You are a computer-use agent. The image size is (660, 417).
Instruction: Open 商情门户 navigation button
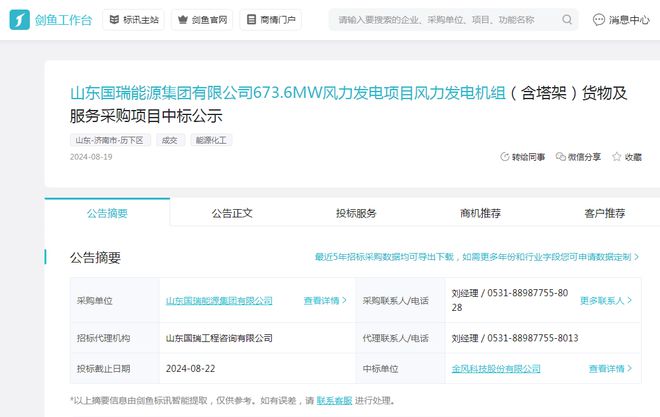(x=271, y=20)
